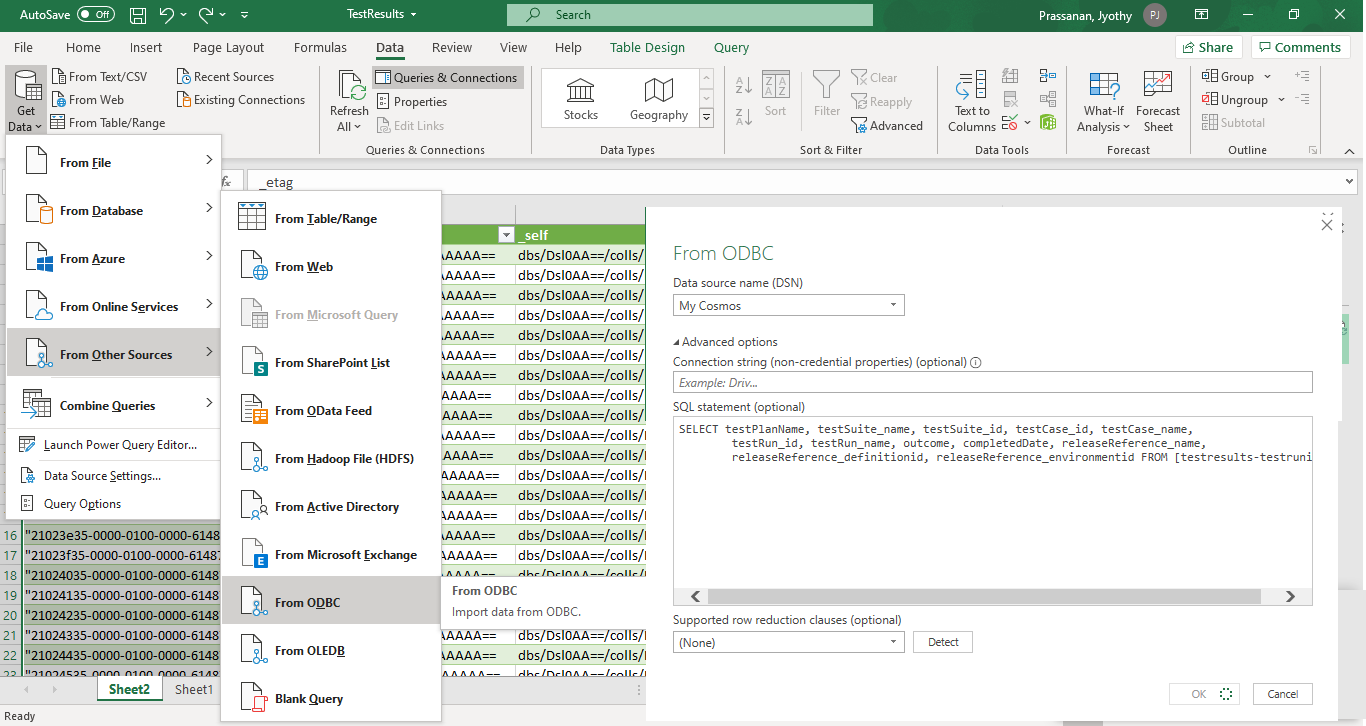The image size is (1366, 726).
Task: Switch to the Formulas ribbon tab
Action: [320, 47]
